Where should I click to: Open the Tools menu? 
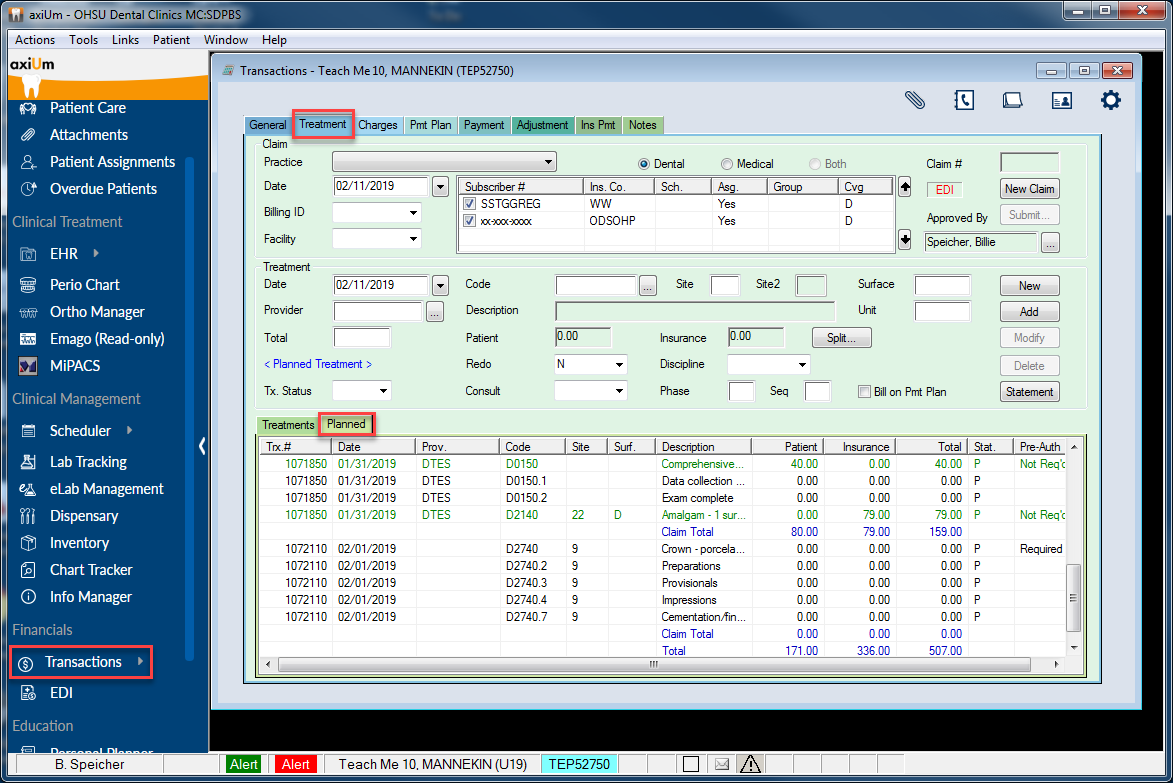pyautogui.click(x=84, y=40)
